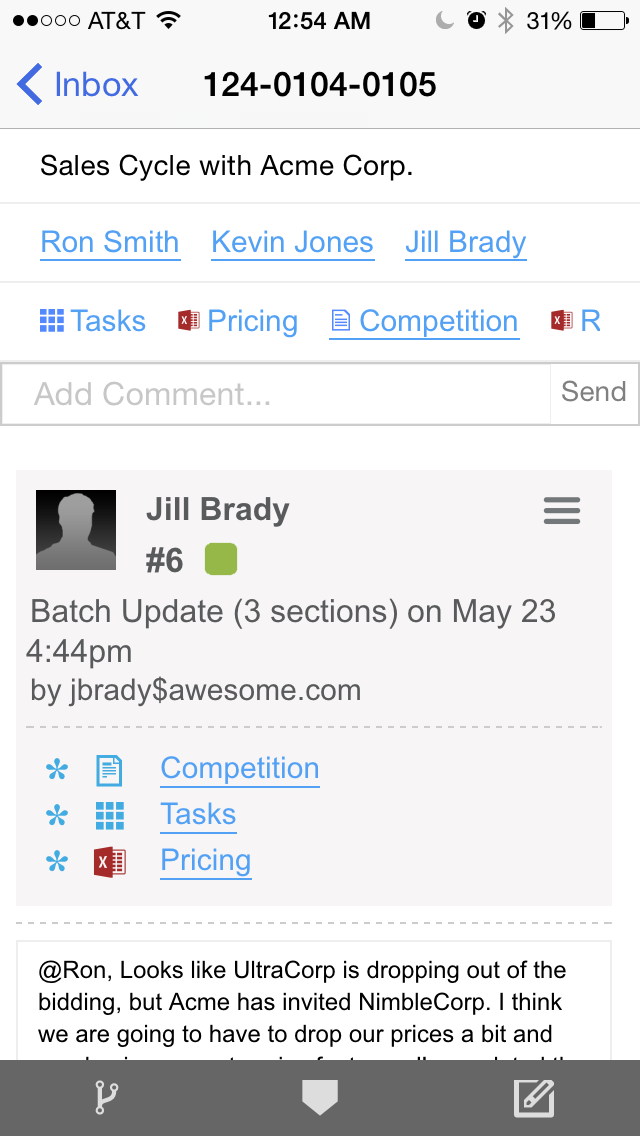Focus the Add Comment text field
The height and width of the screenshot is (1136, 640).
(x=276, y=394)
